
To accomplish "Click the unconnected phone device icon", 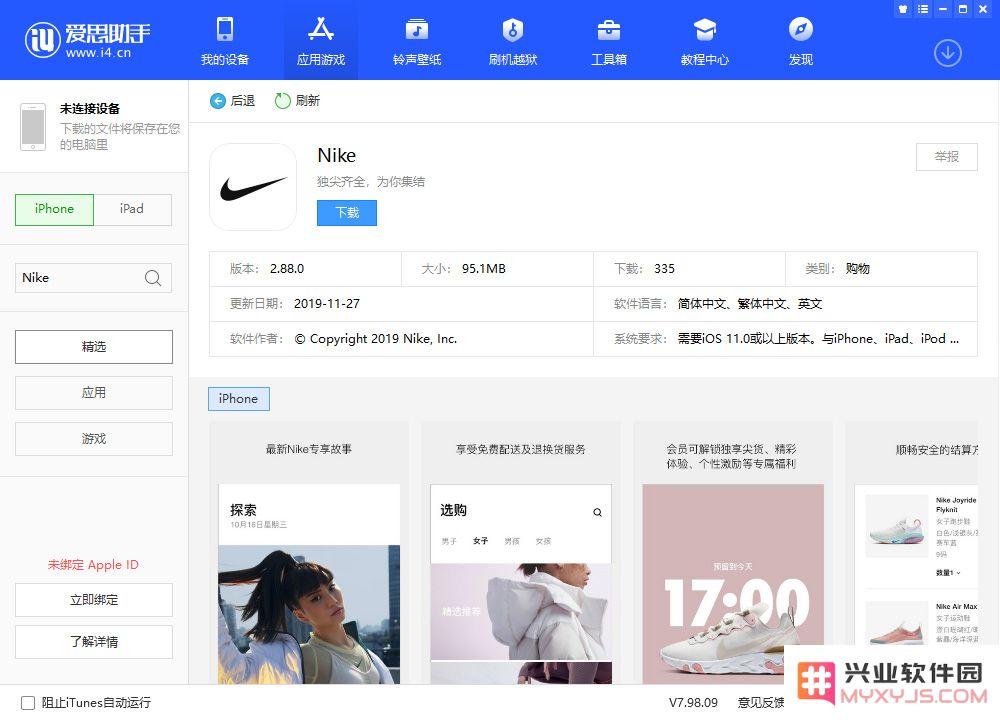I will point(33,127).
